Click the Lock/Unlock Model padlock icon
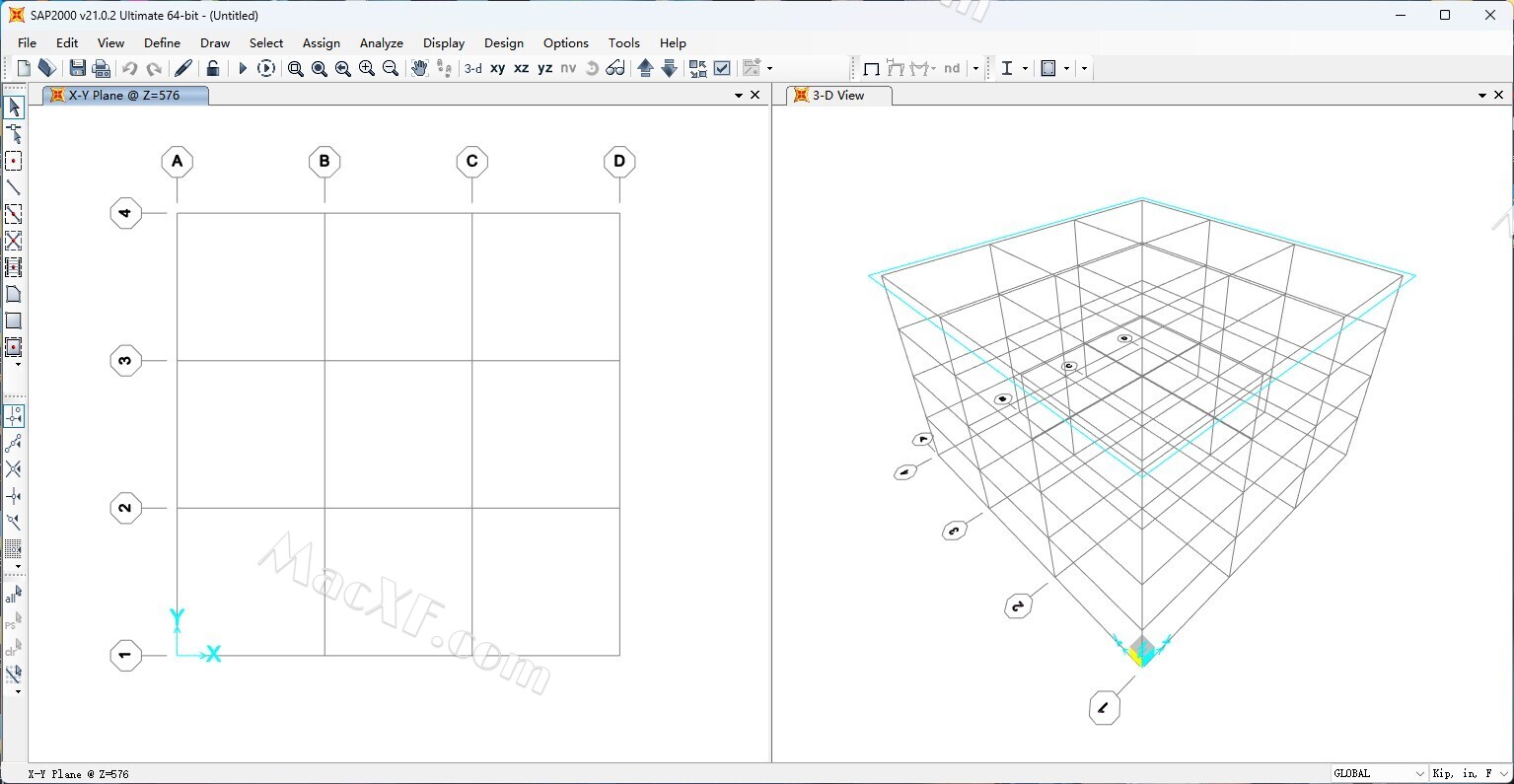The height and width of the screenshot is (784, 1514). coord(212,68)
